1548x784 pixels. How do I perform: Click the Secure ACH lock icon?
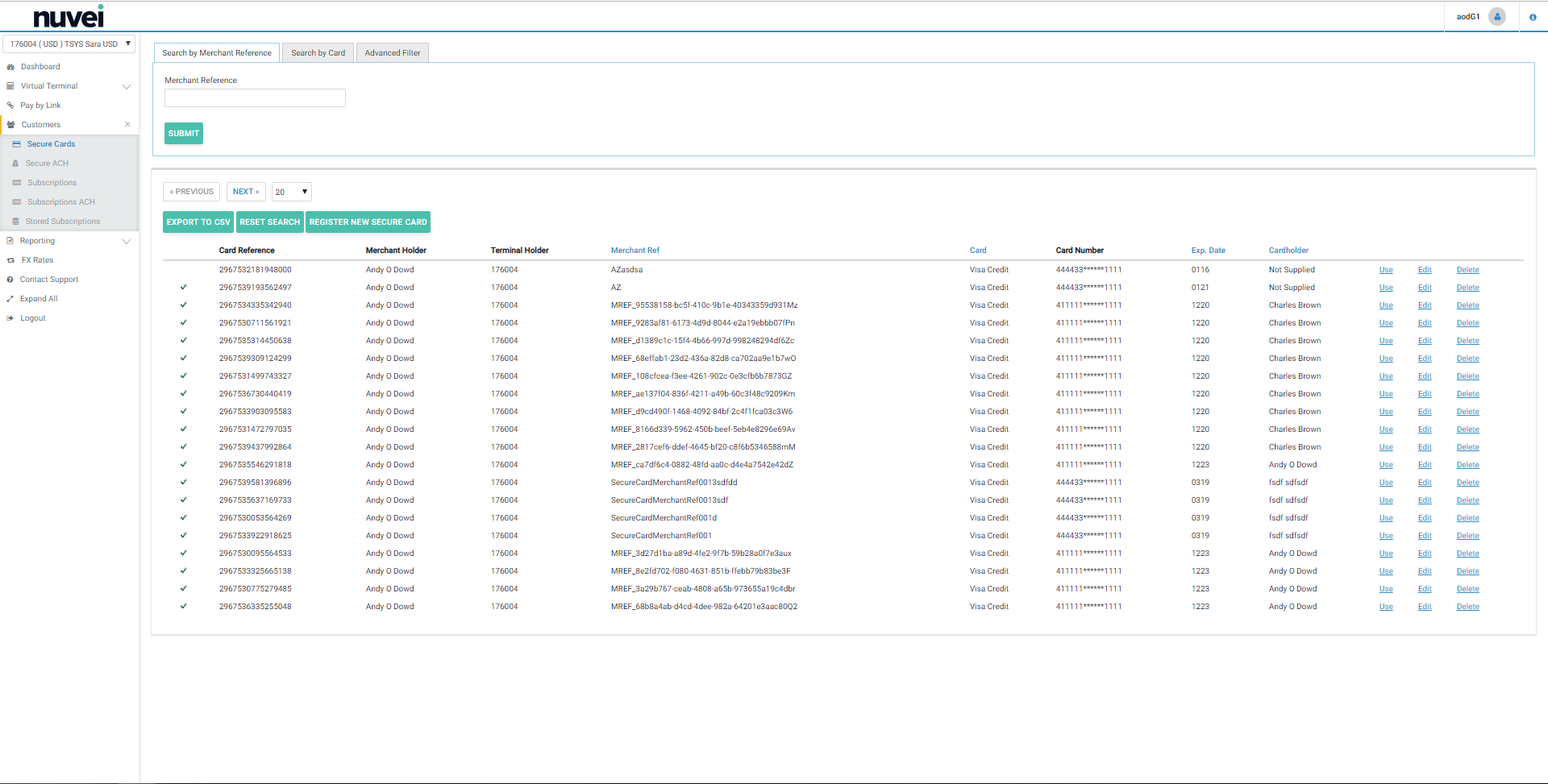pos(15,164)
